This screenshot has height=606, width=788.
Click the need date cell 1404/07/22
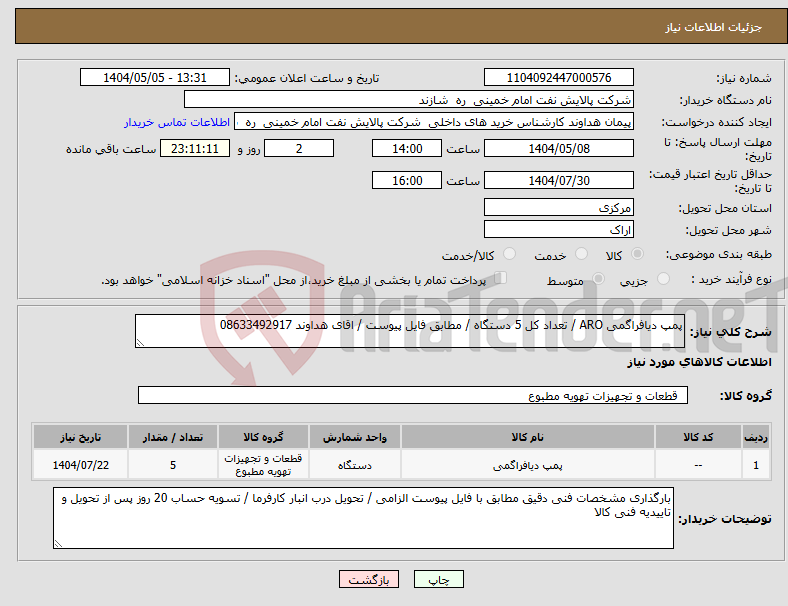[x=80, y=465]
